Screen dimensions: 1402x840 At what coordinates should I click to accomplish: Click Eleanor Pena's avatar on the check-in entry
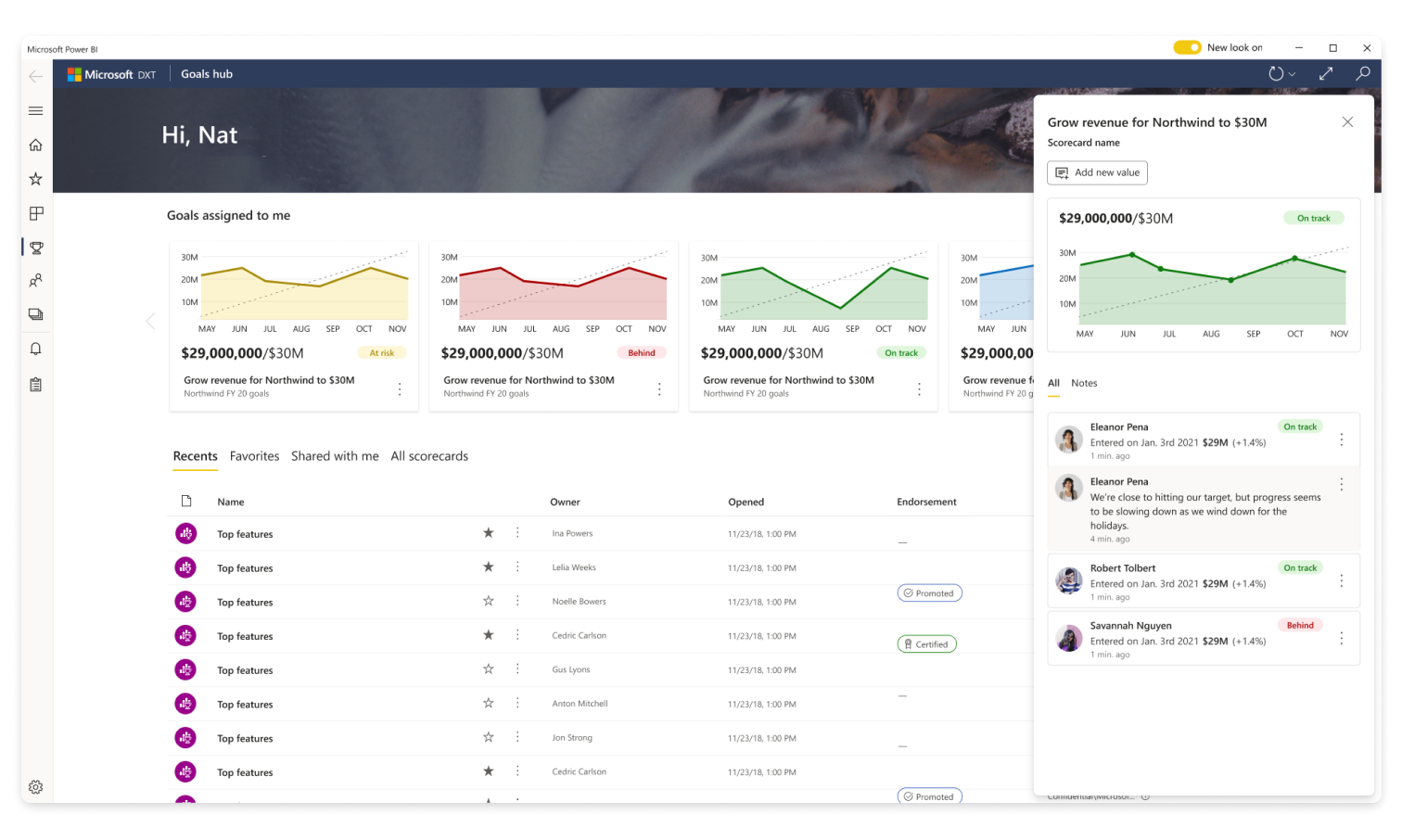[1069, 439]
